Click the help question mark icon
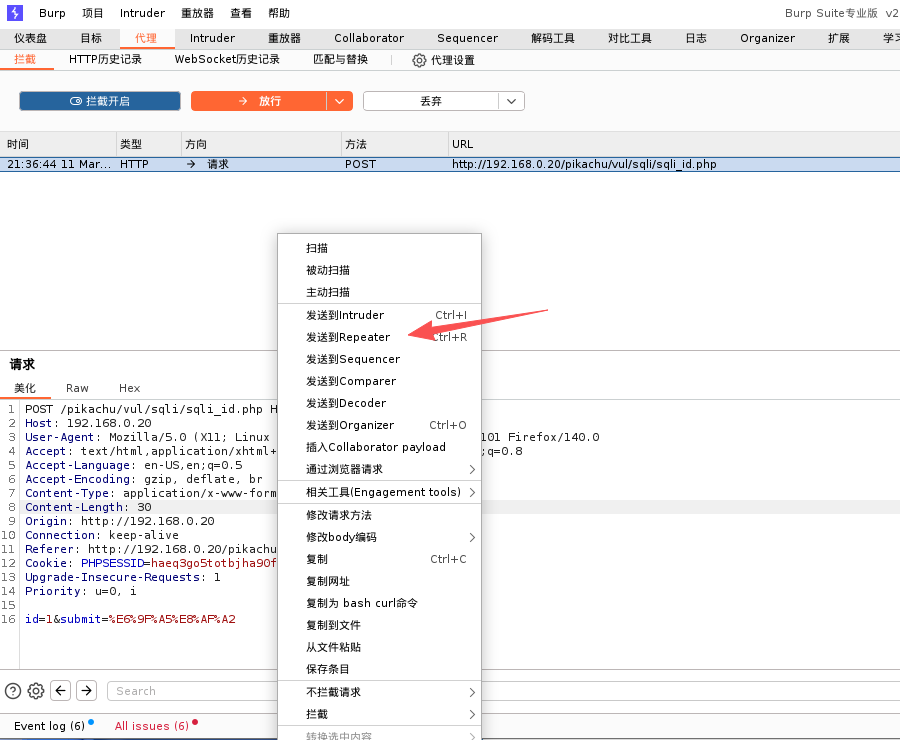Screen dimensions: 900x740 pos(13,691)
